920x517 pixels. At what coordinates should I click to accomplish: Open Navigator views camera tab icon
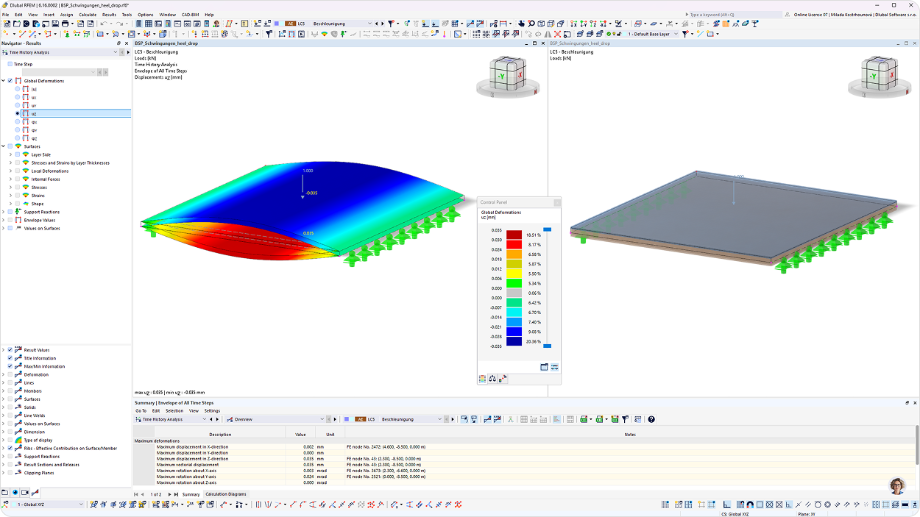coord(25,492)
